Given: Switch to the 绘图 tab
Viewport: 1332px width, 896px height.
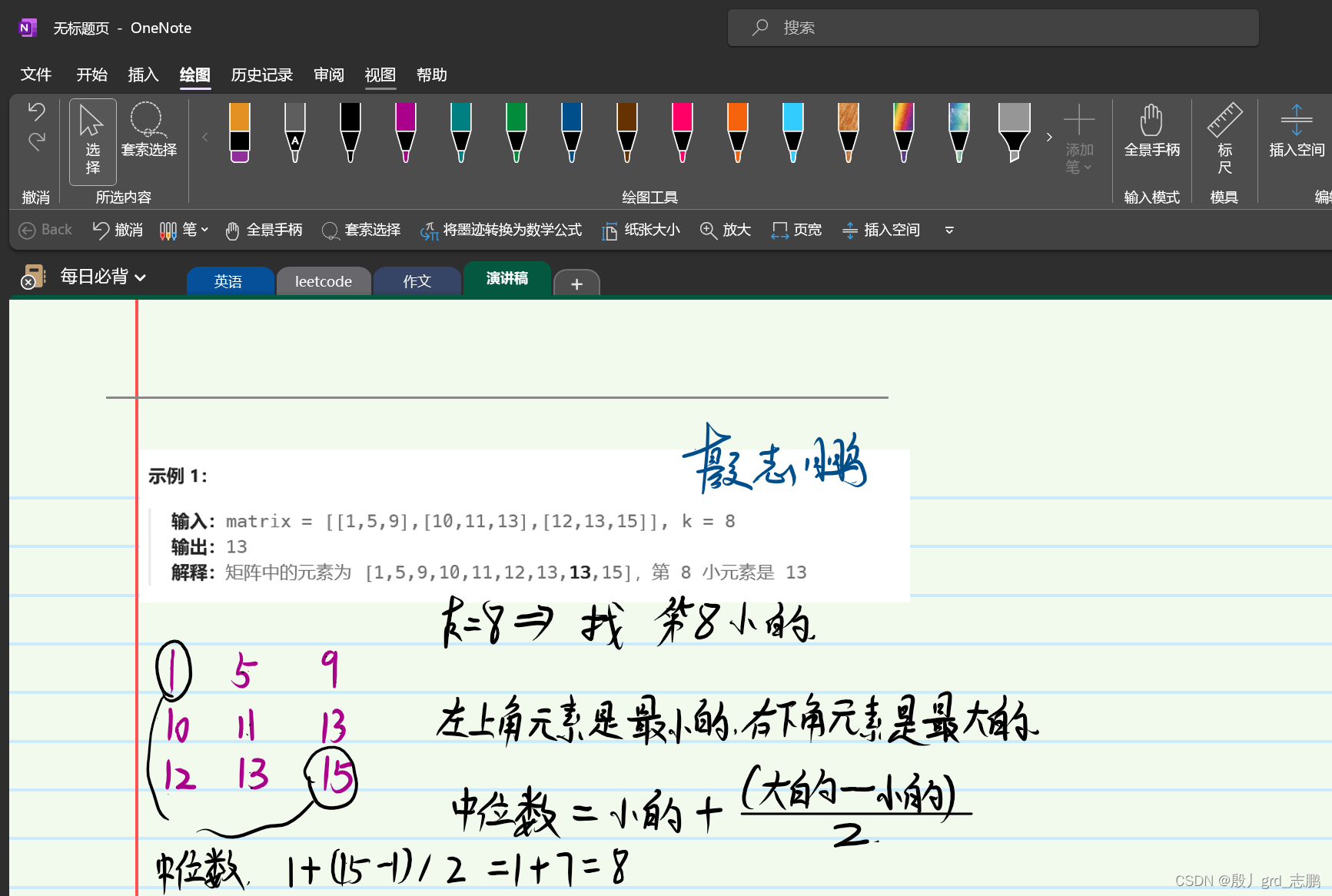Looking at the screenshot, I should click(x=195, y=75).
